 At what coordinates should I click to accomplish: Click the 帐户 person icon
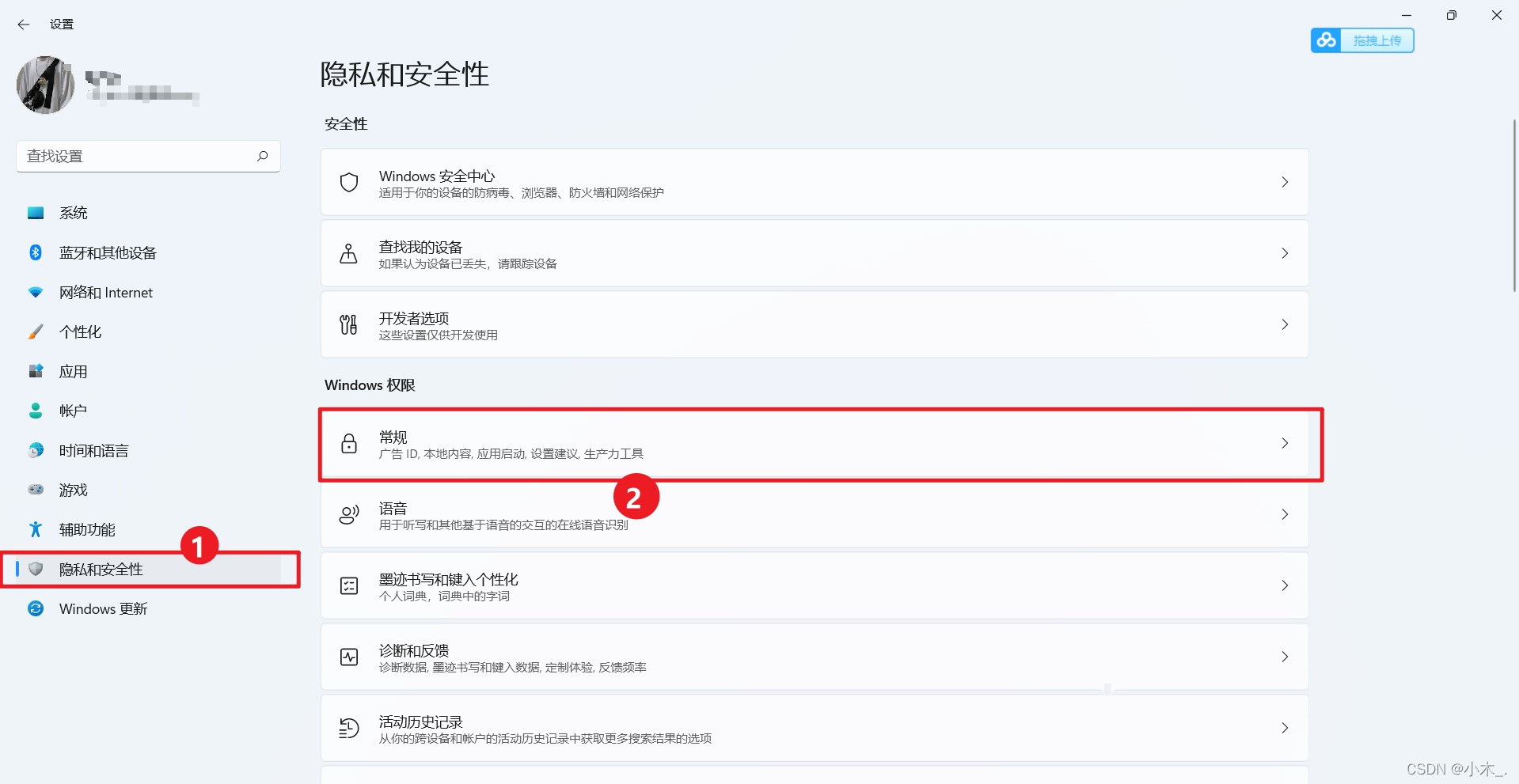[36, 411]
